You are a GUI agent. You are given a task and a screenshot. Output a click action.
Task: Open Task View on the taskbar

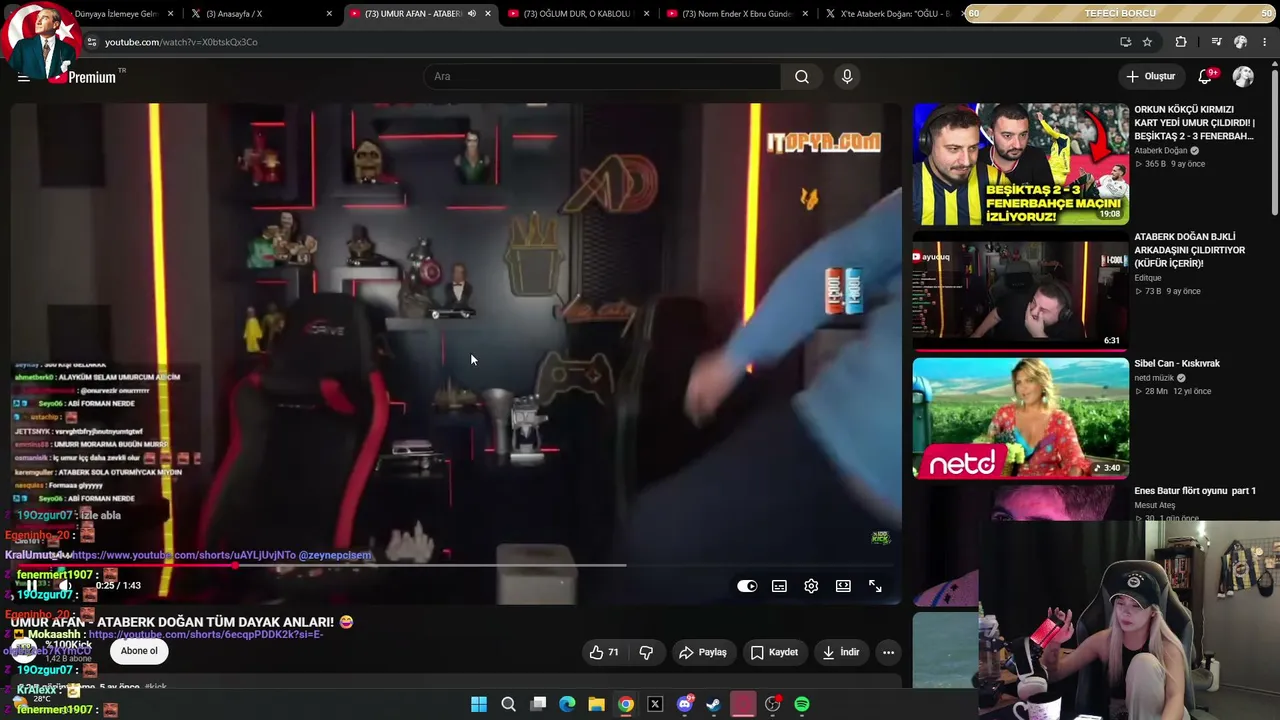click(538, 705)
